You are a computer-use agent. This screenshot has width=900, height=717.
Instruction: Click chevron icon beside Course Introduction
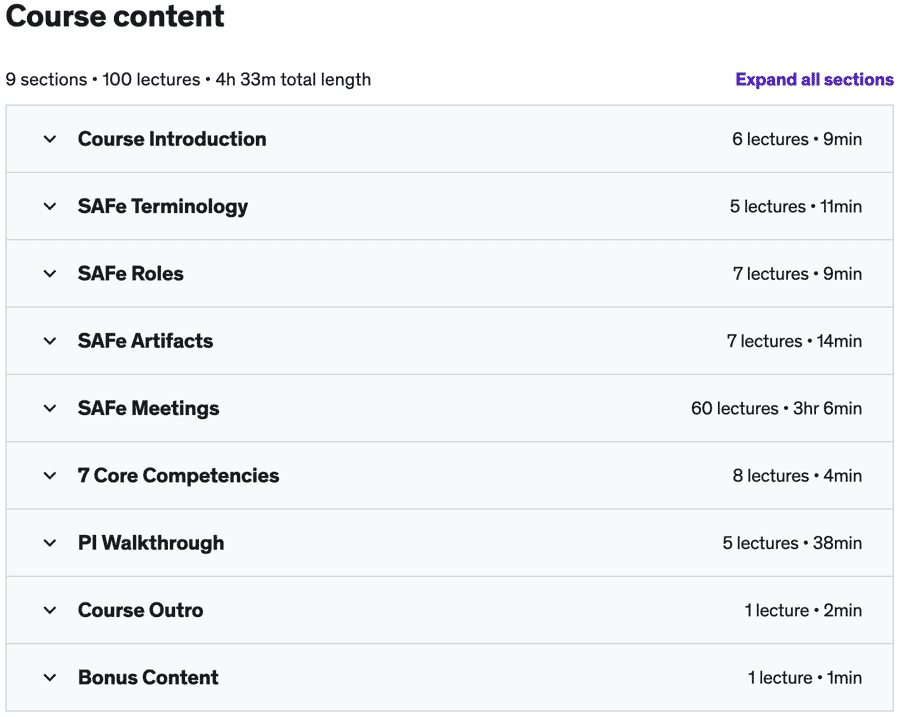coord(50,139)
